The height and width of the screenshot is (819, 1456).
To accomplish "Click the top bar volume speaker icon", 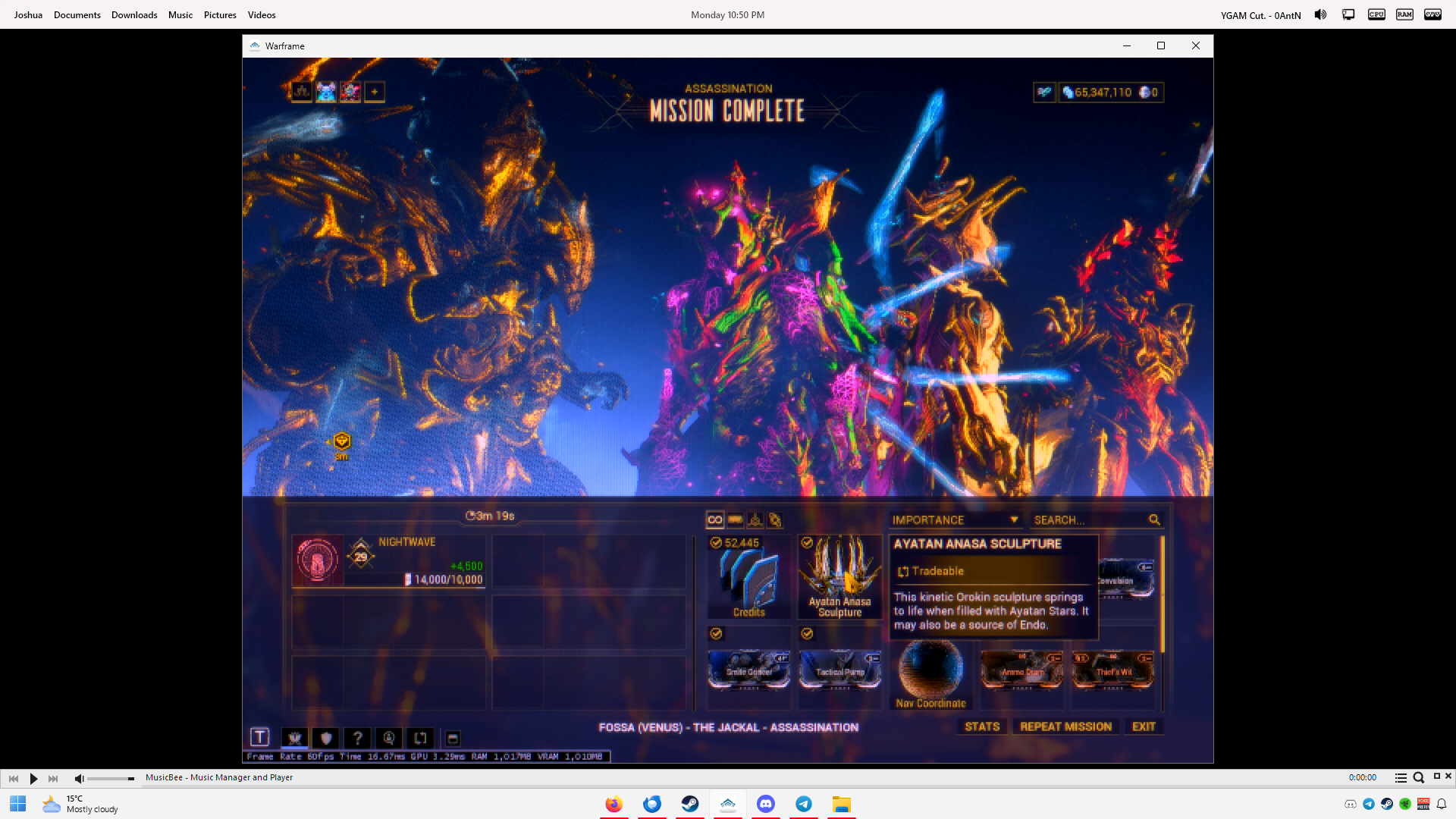I will coord(1320,14).
